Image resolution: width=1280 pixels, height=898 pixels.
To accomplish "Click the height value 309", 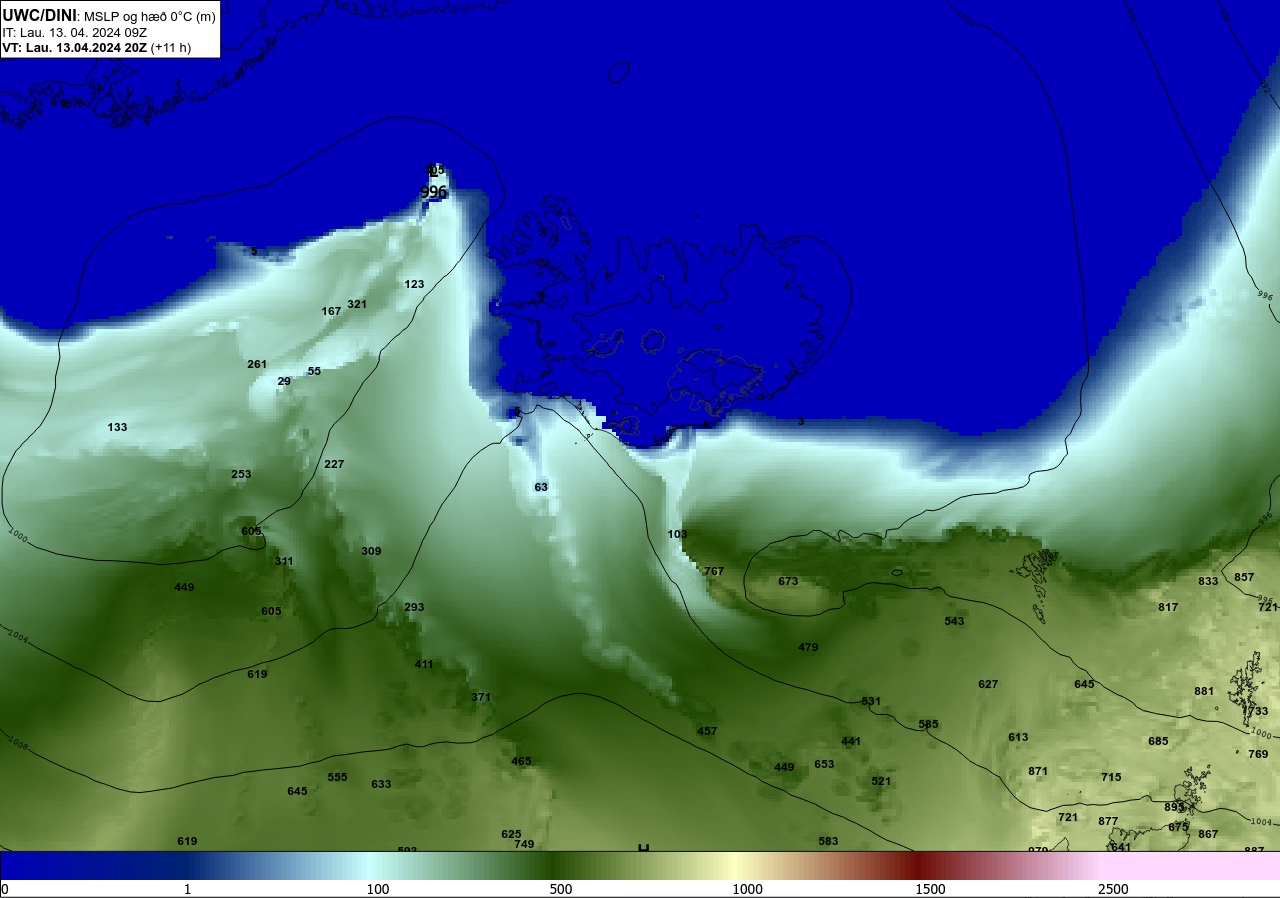I will coord(371,551).
